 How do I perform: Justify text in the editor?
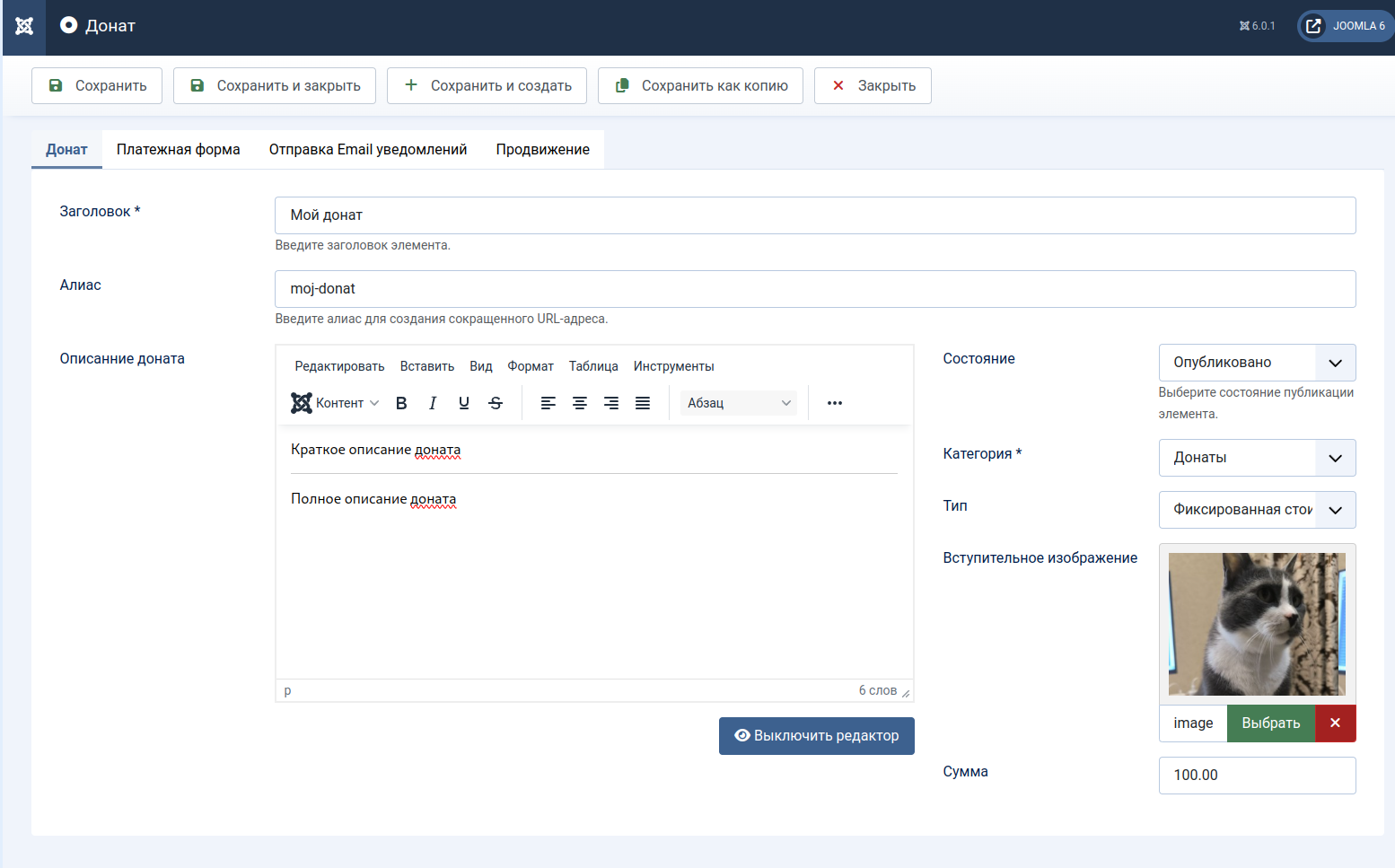point(643,403)
